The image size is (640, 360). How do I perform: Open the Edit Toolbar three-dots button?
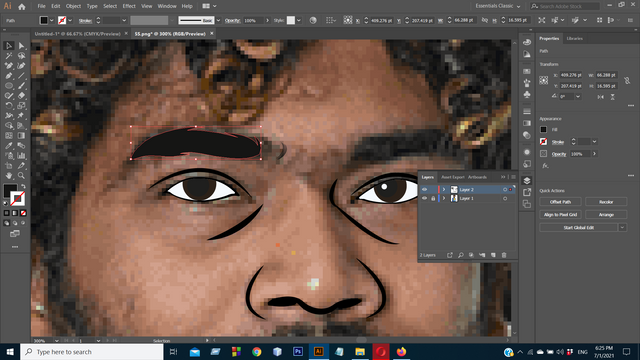click(15, 247)
